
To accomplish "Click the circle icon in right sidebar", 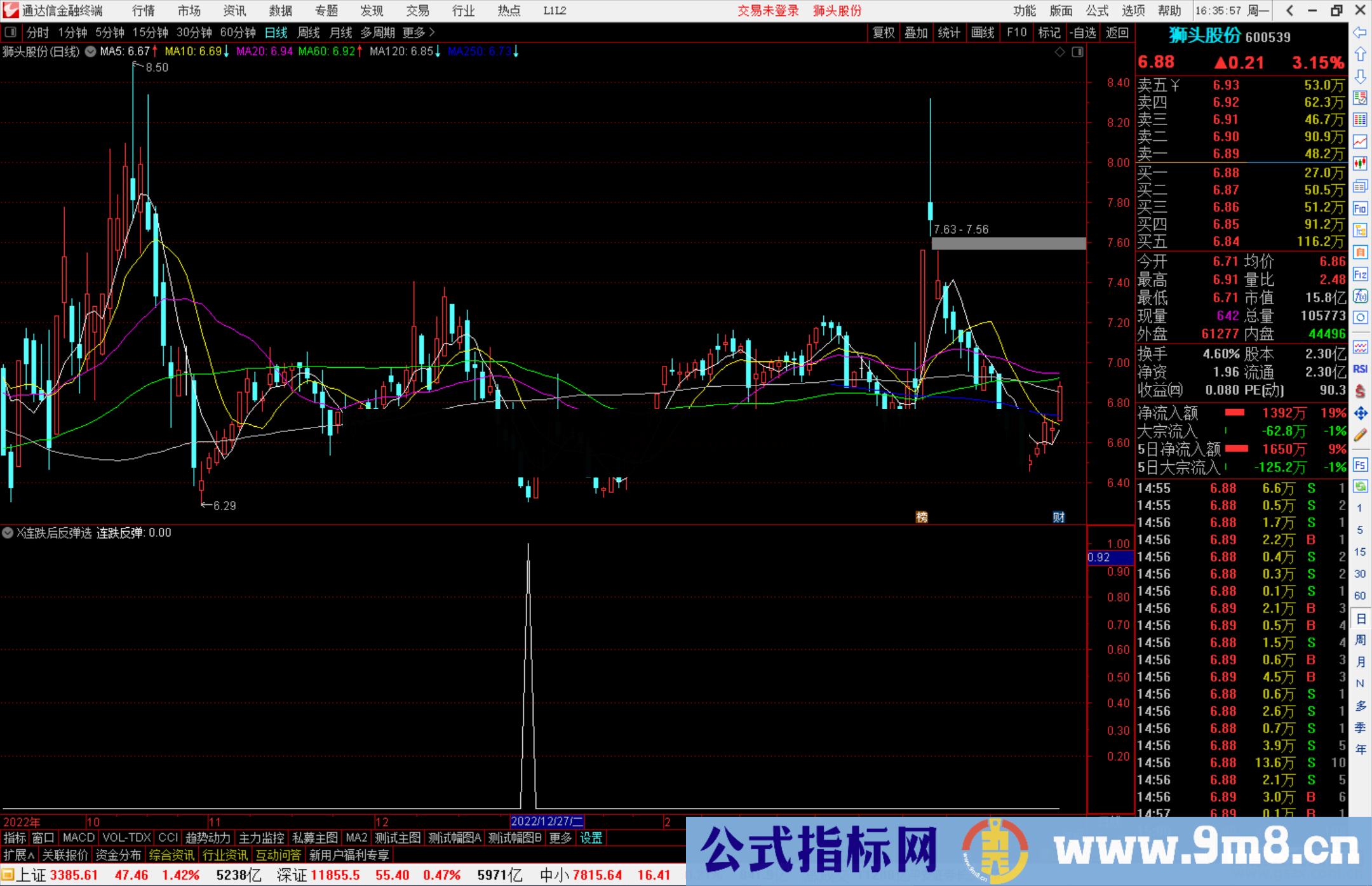I will 1360,318.
